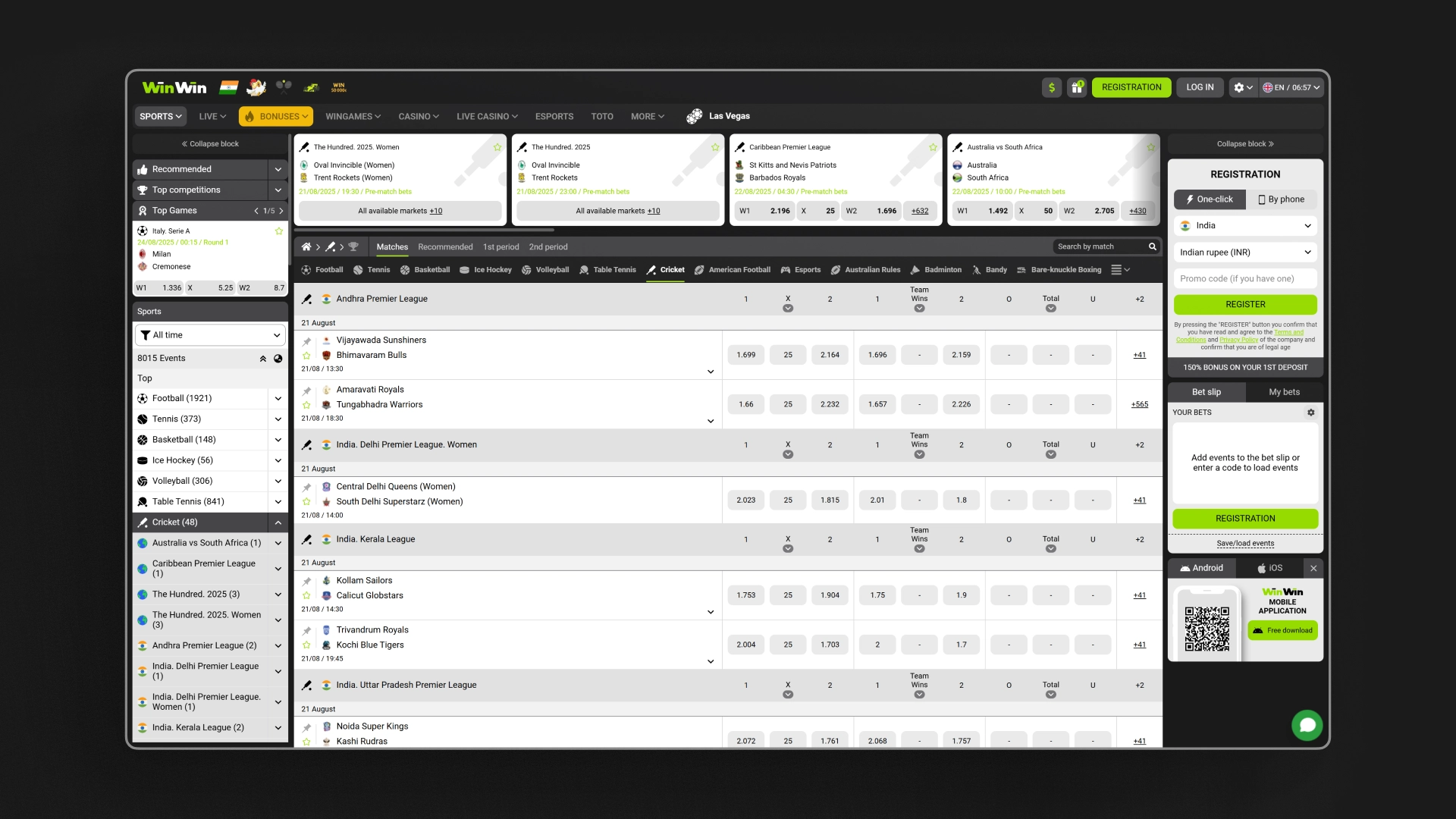Open the language EN dropdown
The height and width of the screenshot is (819, 1456).
tap(1291, 88)
